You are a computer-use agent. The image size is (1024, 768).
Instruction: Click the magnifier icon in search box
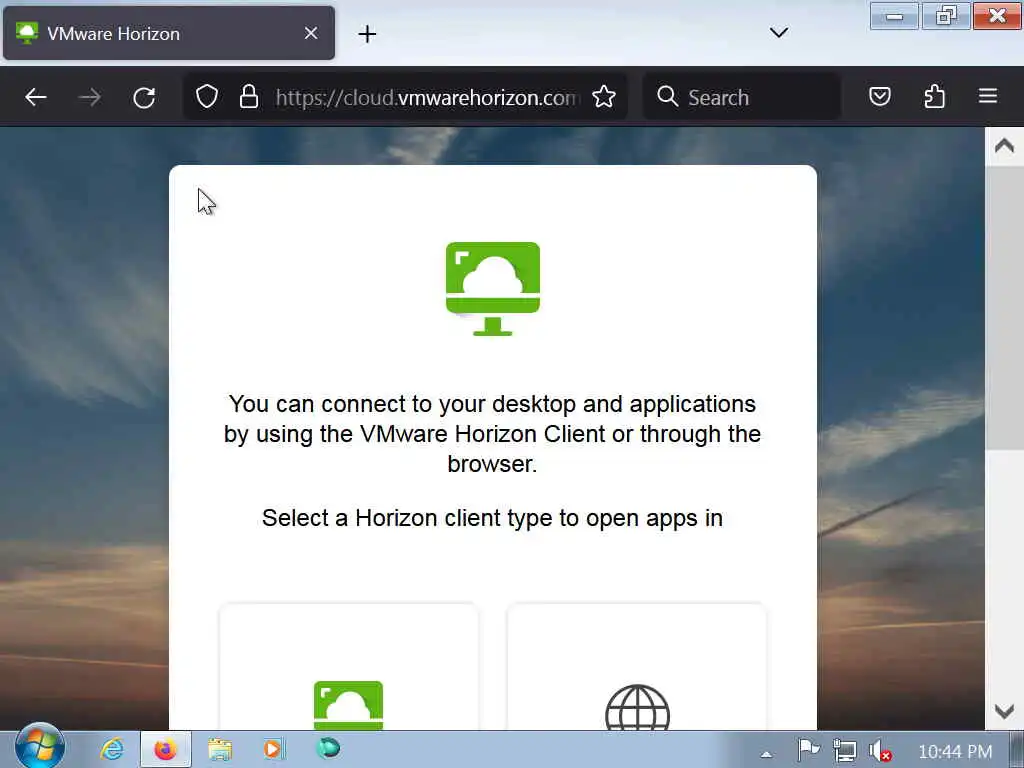point(667,96)
